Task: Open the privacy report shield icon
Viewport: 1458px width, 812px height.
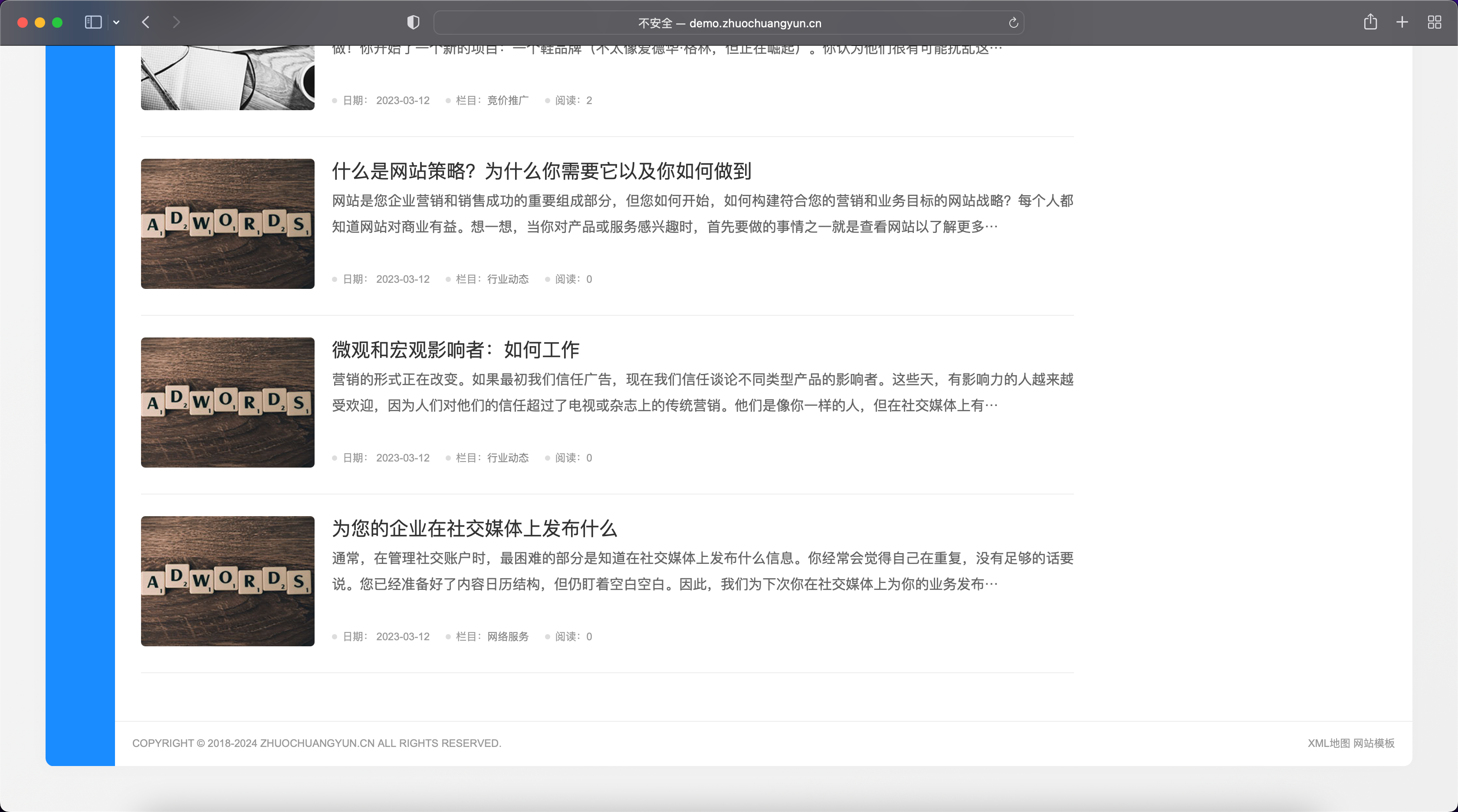Action: [413, 23]
